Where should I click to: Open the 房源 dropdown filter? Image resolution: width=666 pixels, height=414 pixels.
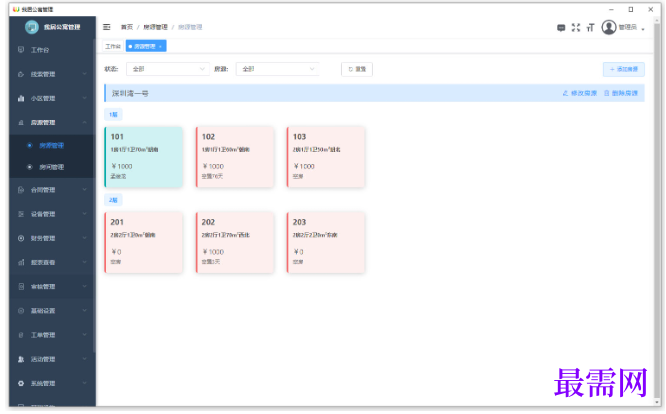pos(277,69)
